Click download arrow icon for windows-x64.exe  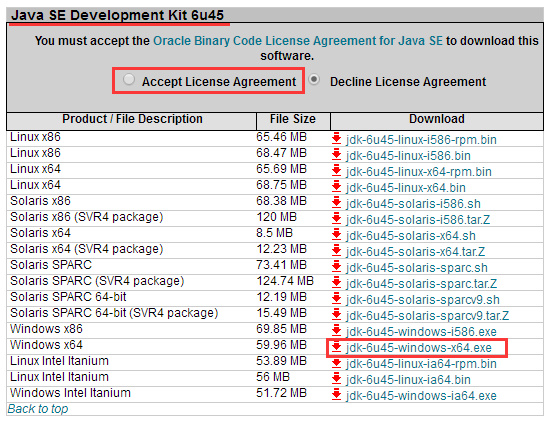[x=336, y=346]
